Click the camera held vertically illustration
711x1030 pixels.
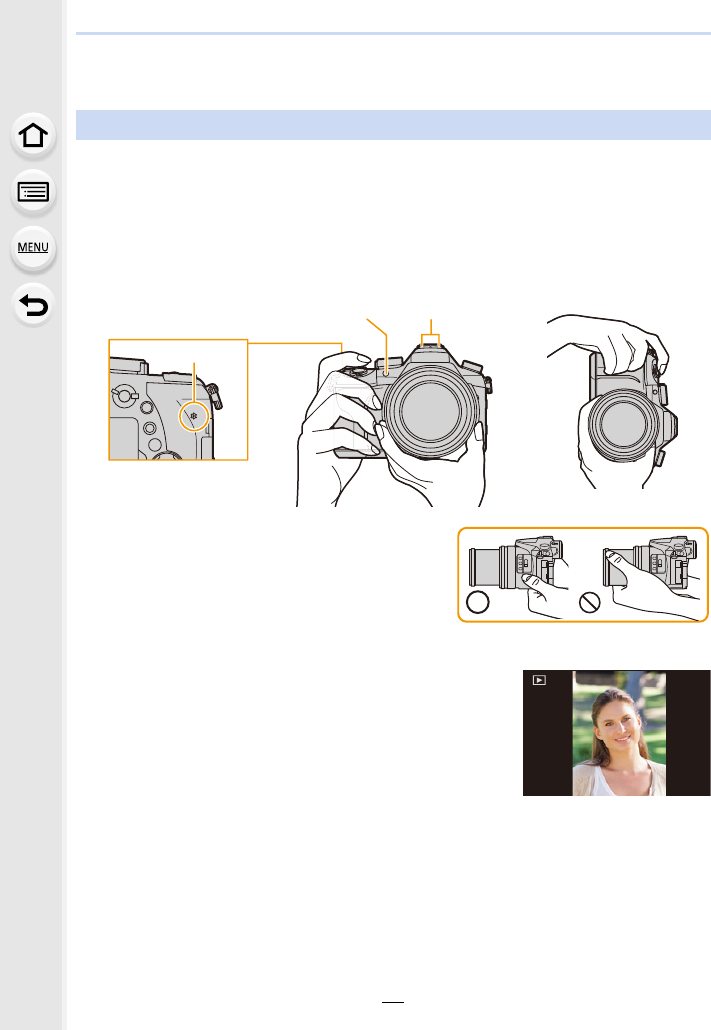[613, 401]
